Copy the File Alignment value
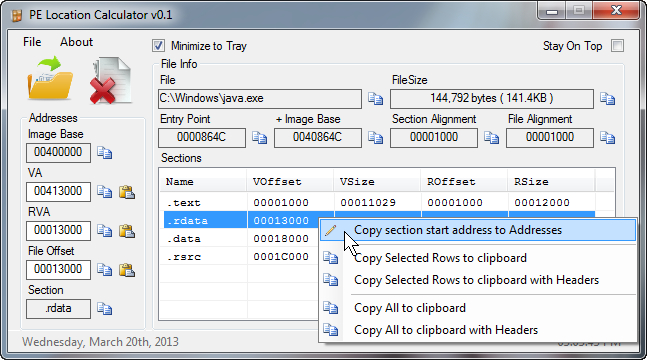This screenshot has height=360, width=647. coord(607,137)
